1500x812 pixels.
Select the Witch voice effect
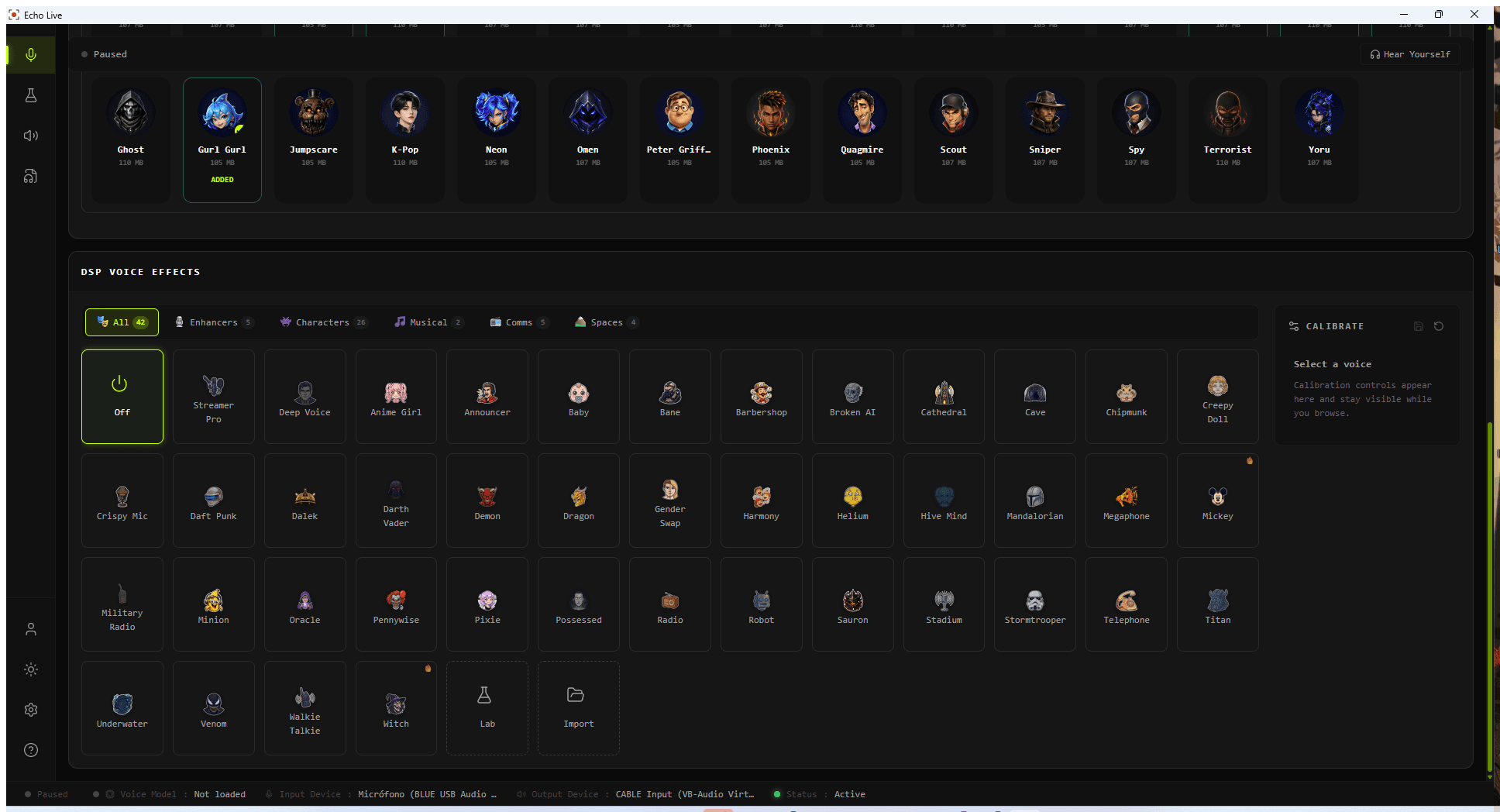(x=396, y=708)
